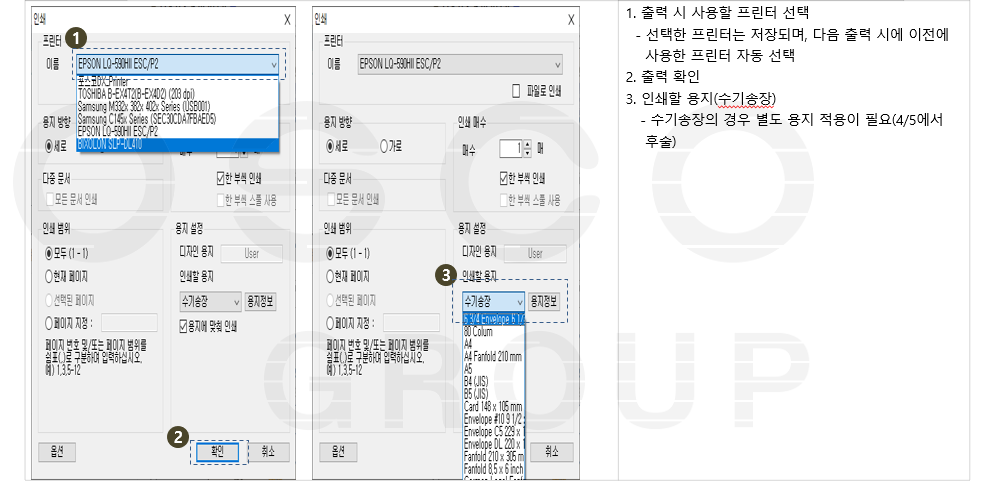Open the printer name dropdown showing the printer list
The height and width of the screenshot is (482, 991).
pos(178,64)
